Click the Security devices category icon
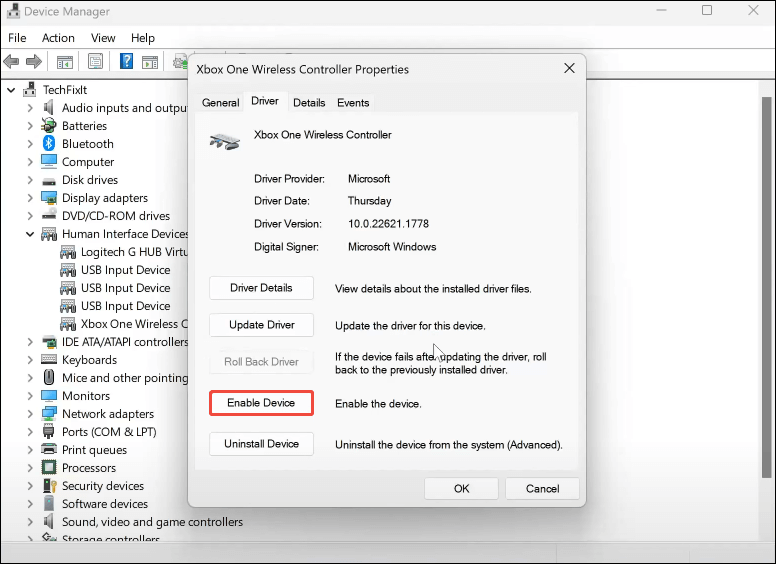The height and width of the screenshot is (564, 776). click(x=48, y=485)
